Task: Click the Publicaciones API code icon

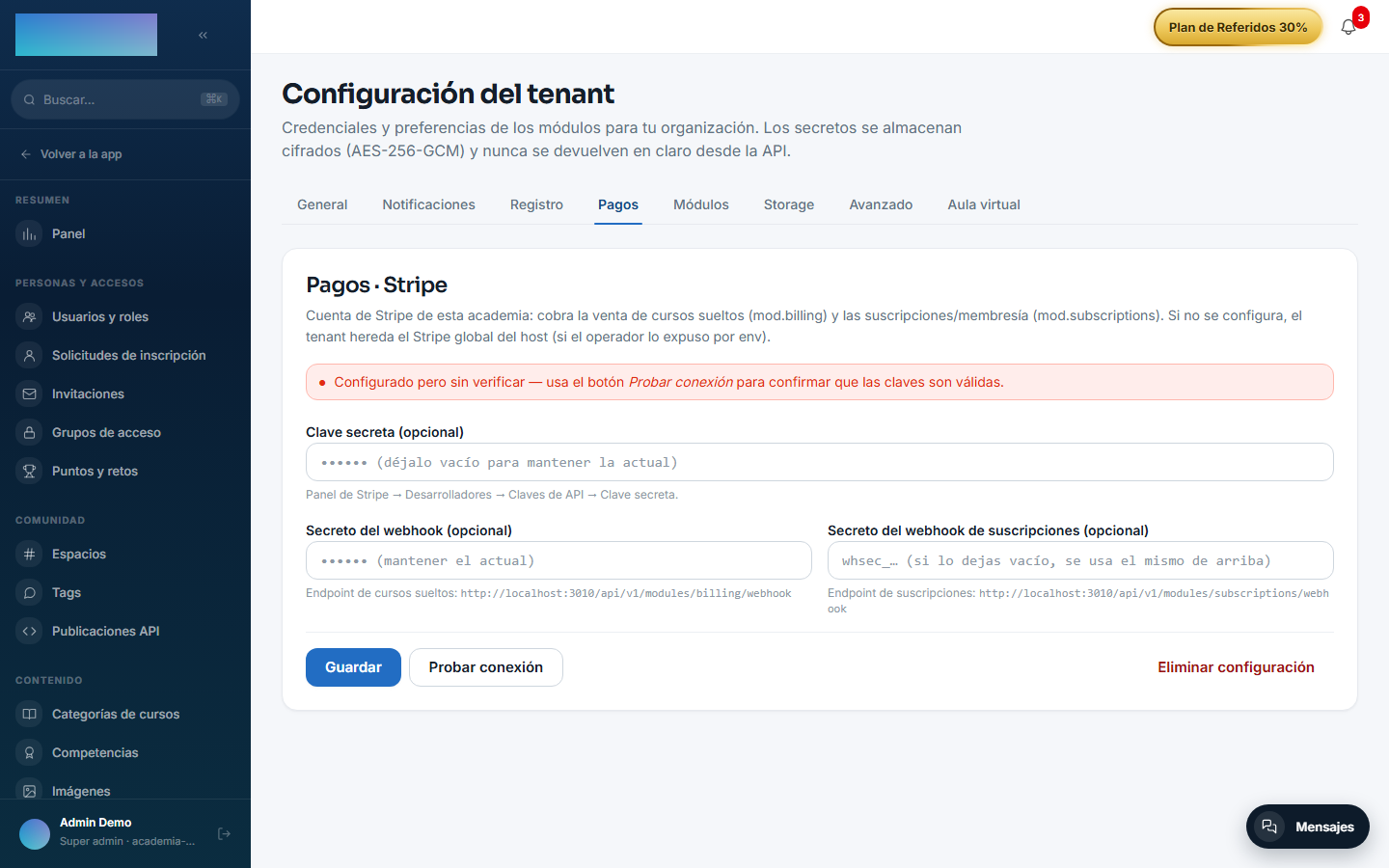Action: tap(30, 632)
